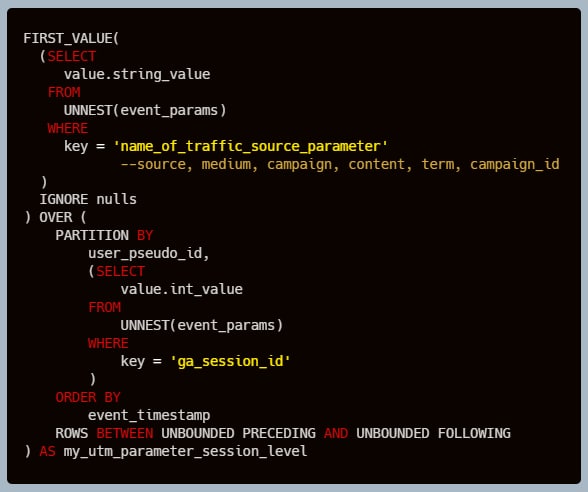This screenshot has height=492, width=588.
Task: Click the comment listing source, medium, campaign
Action: (340, 164)
